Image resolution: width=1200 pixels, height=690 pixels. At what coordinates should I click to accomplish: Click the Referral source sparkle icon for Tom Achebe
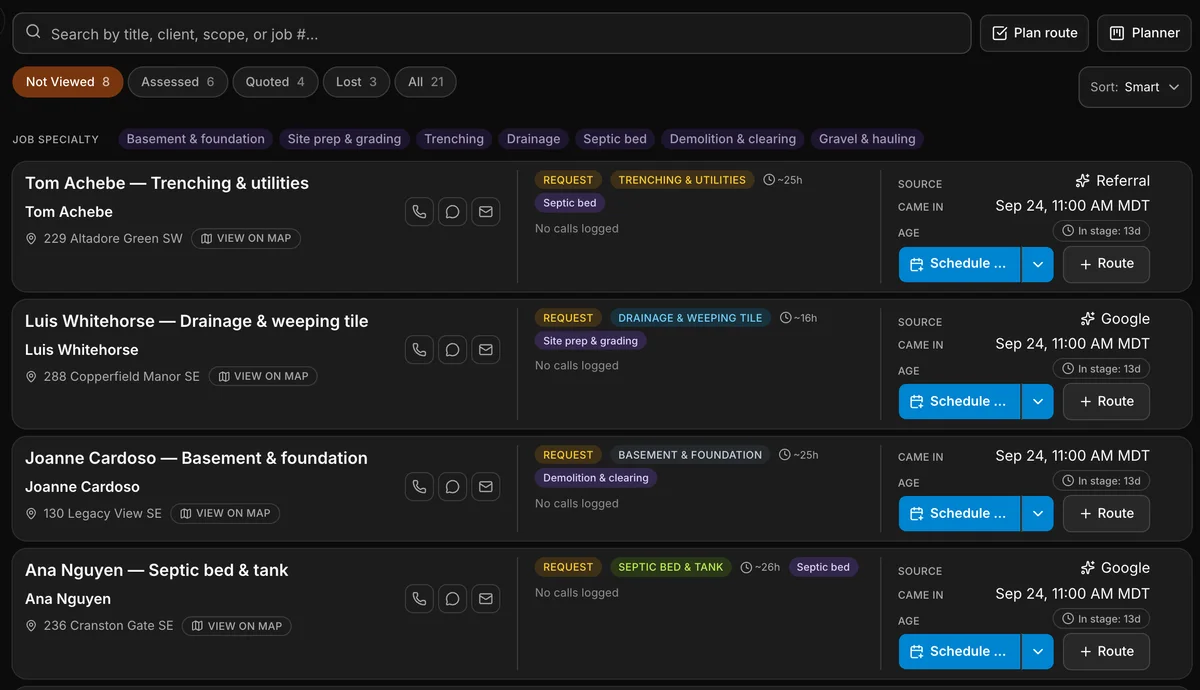[x=1082, y=181]
